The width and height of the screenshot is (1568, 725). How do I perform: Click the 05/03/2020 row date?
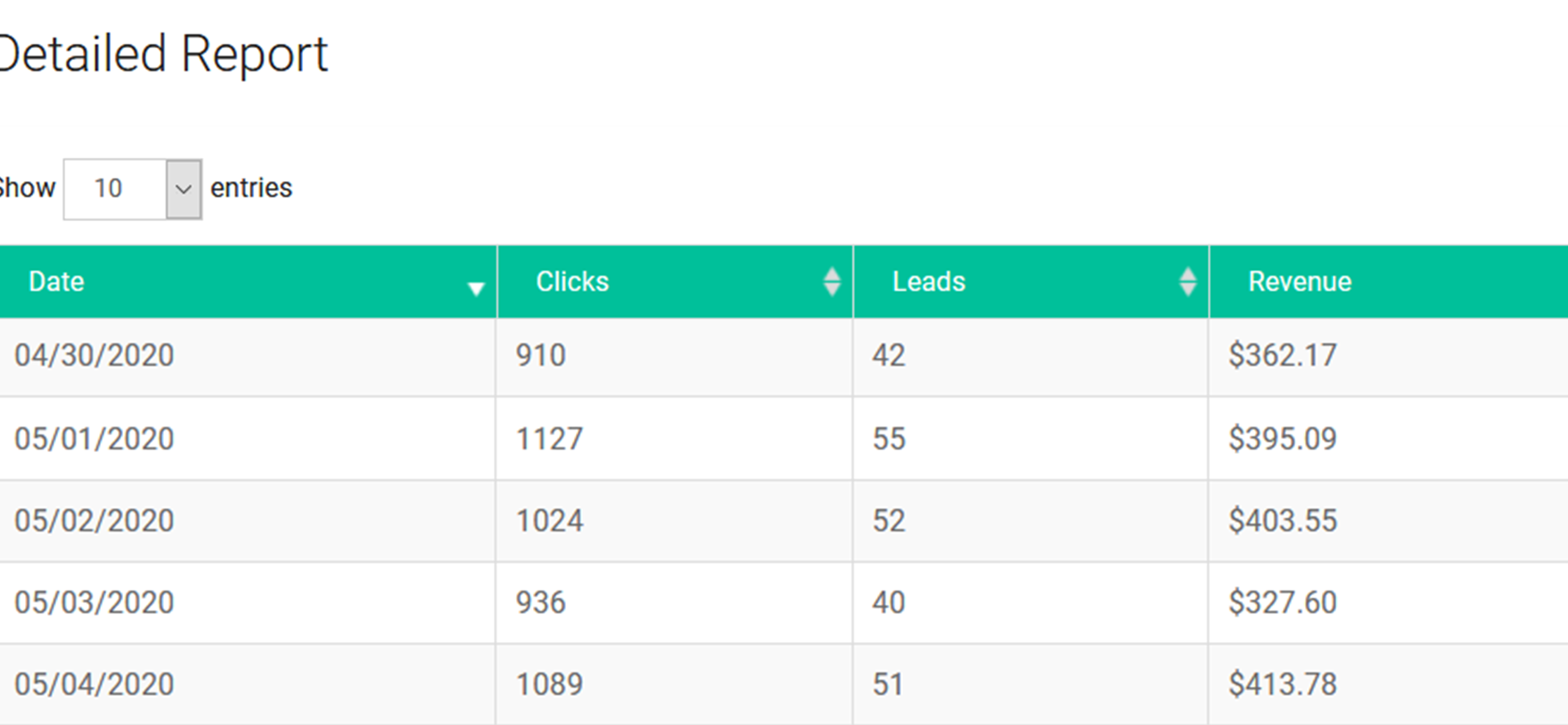click(94, 603)
